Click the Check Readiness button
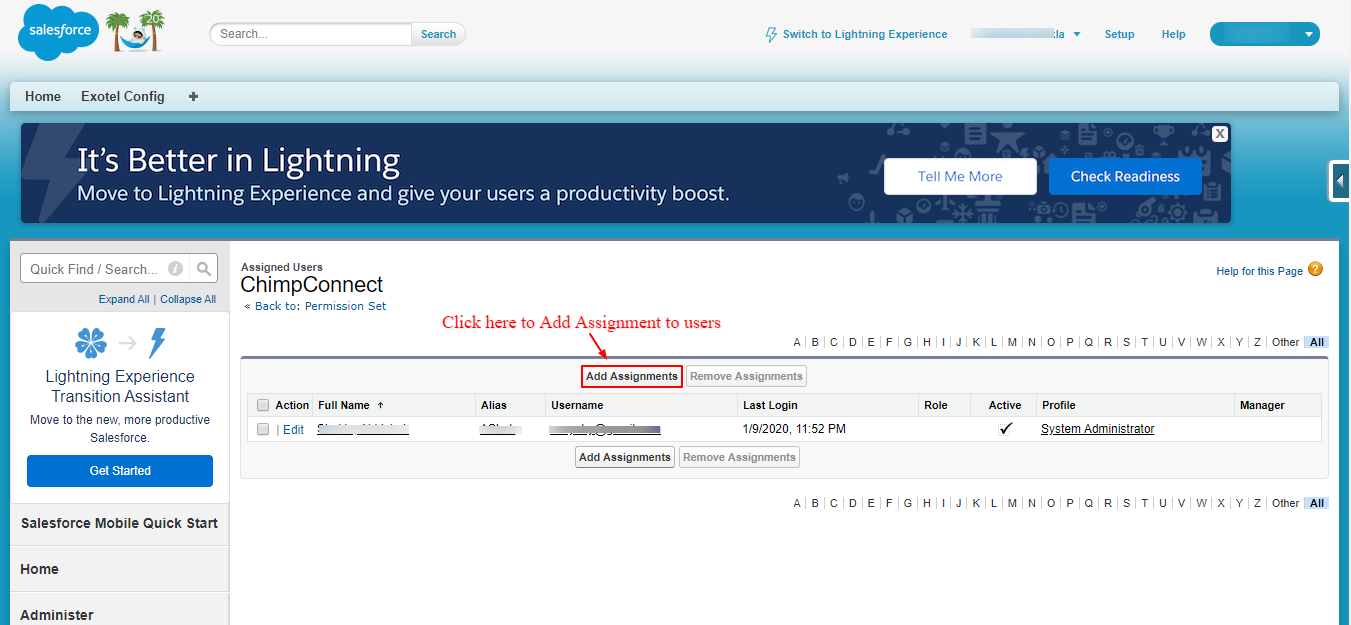Screen dimensions: 1351x625 [1125, 177]
